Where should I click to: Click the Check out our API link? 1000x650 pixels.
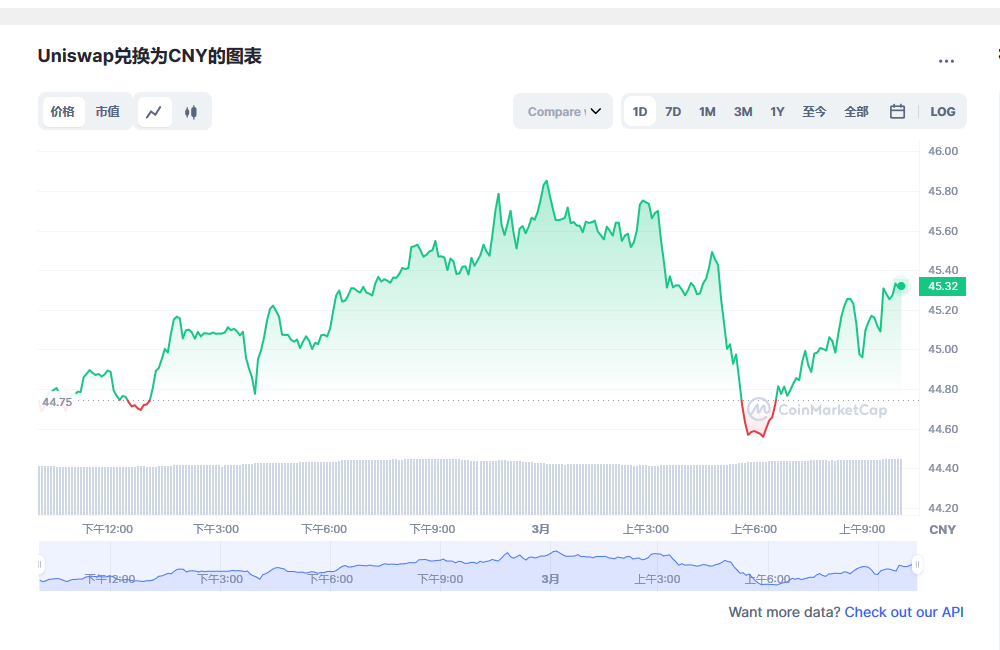coord(904,612)
